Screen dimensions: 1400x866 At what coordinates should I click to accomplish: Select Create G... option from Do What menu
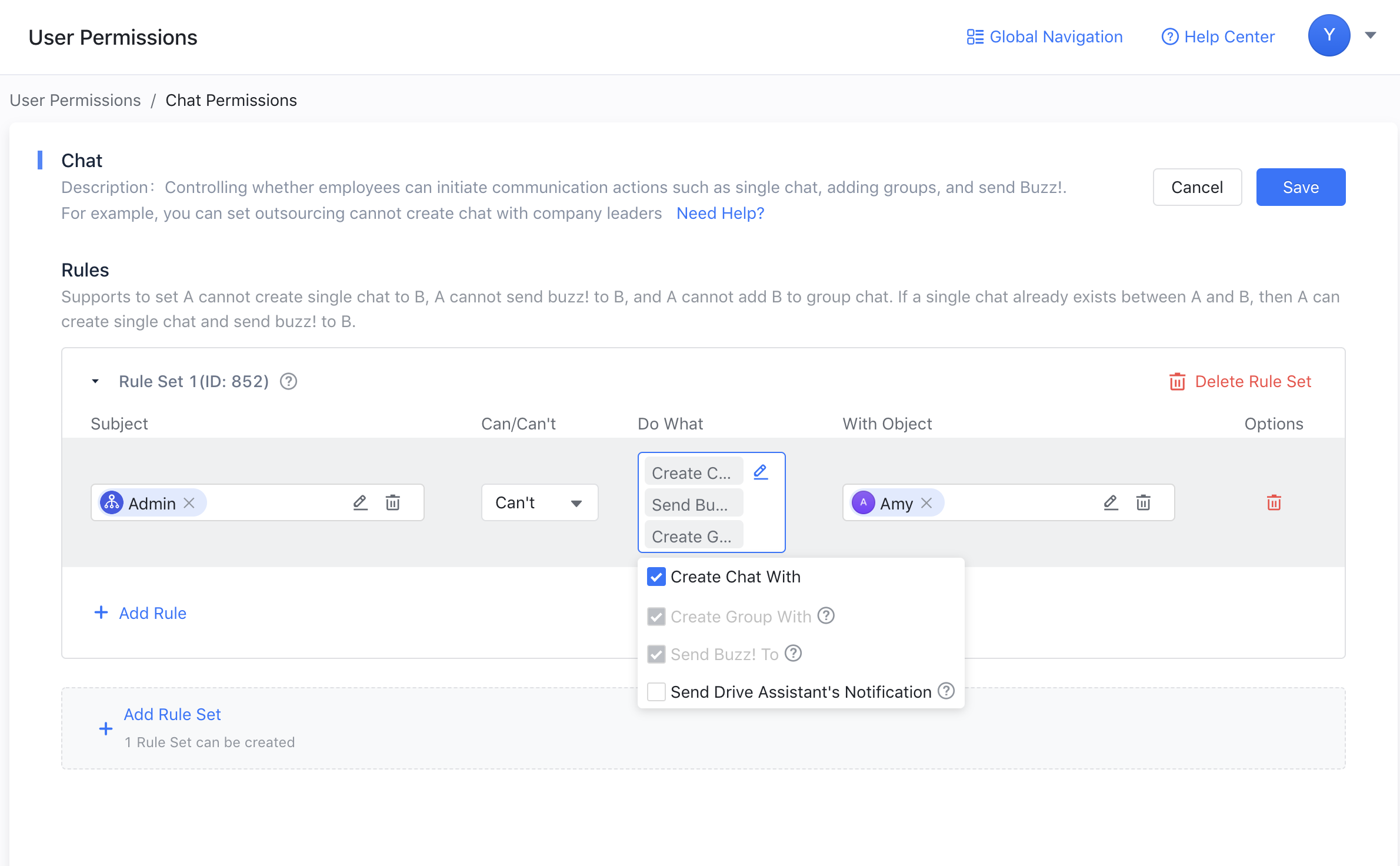(692, 537)
